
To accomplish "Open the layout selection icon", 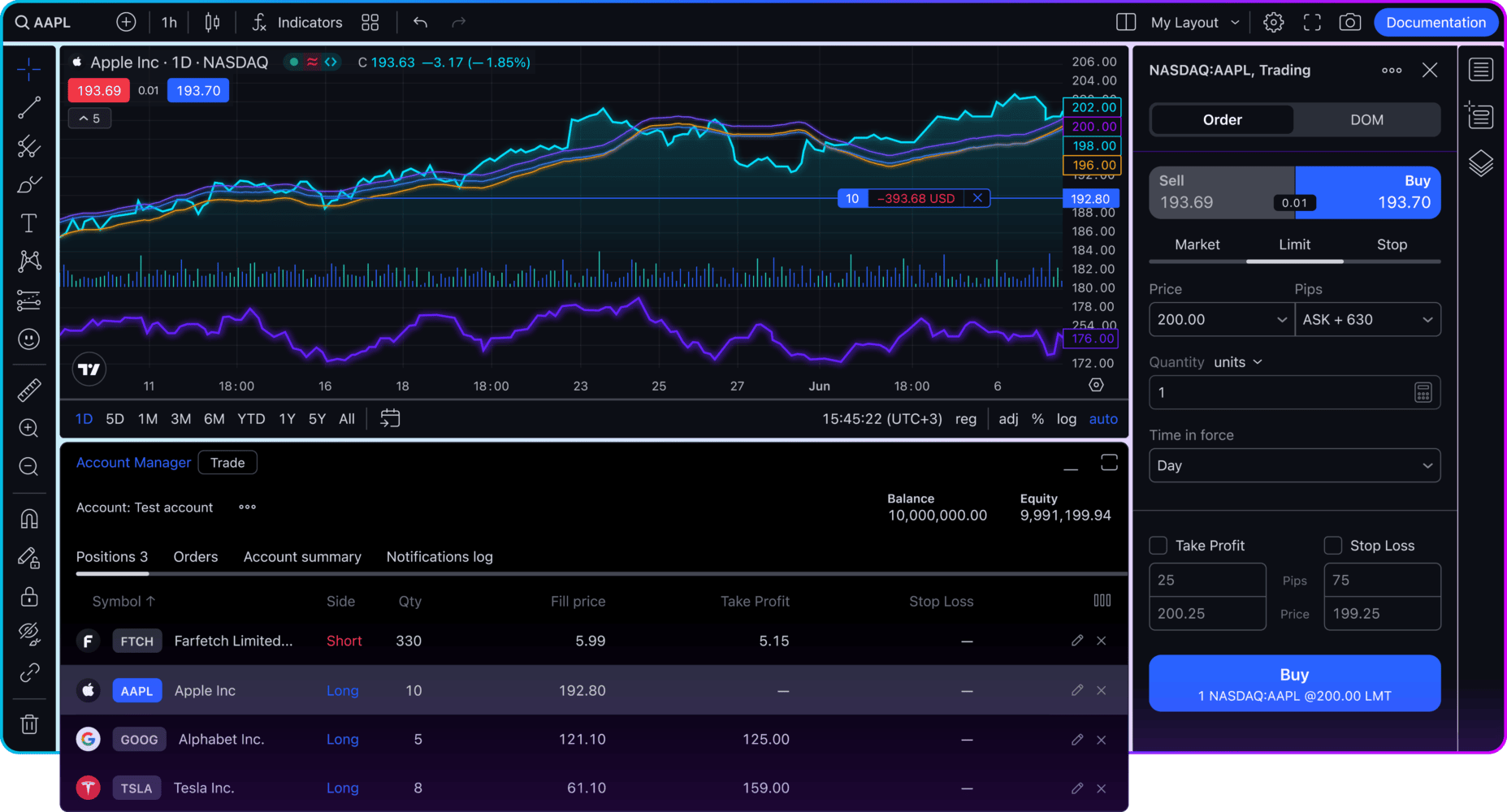I will pyautogui.click(x=1126, y=22).
